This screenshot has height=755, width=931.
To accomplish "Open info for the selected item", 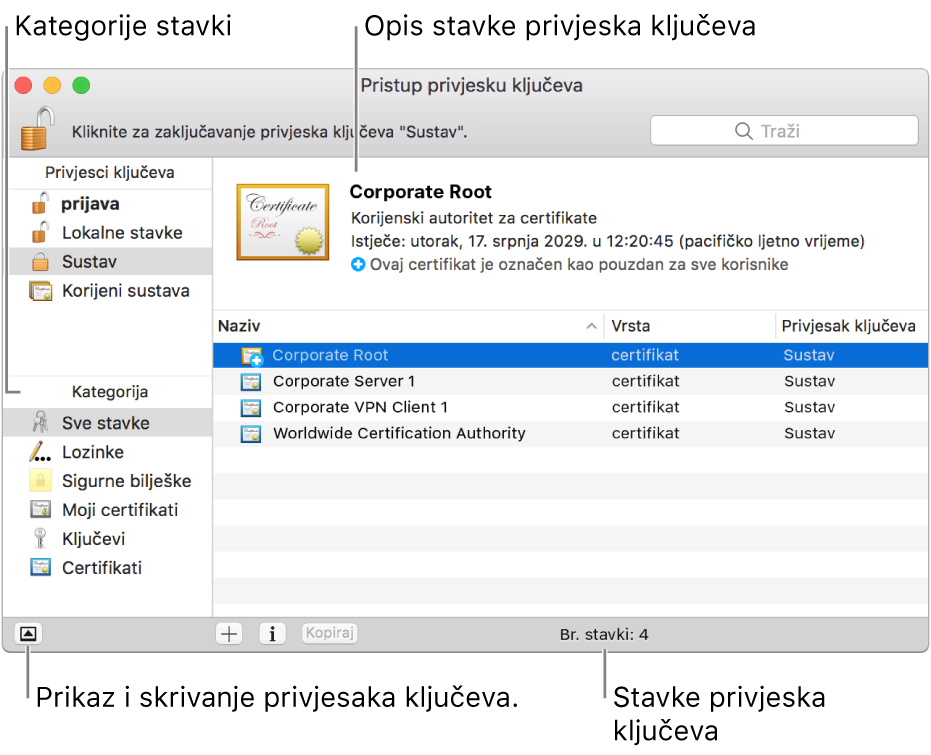I will coord(273,634).
